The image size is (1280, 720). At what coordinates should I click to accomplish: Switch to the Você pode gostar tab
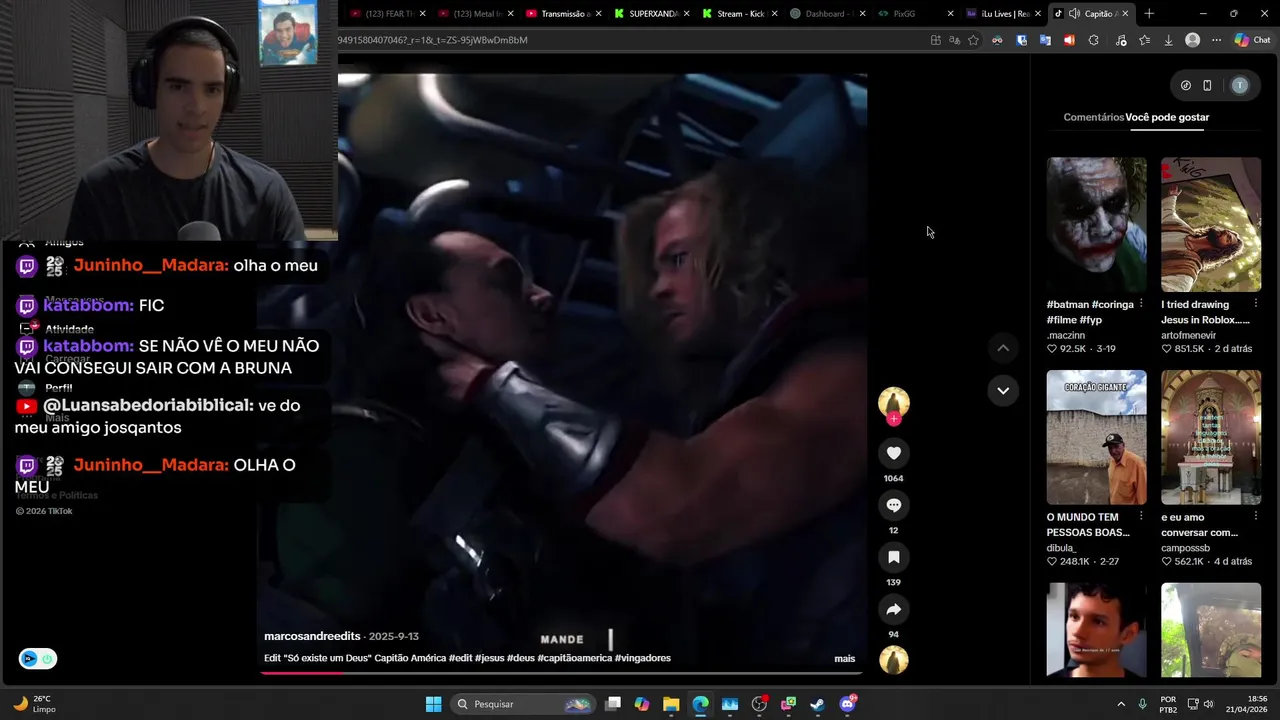(1167, 117)
